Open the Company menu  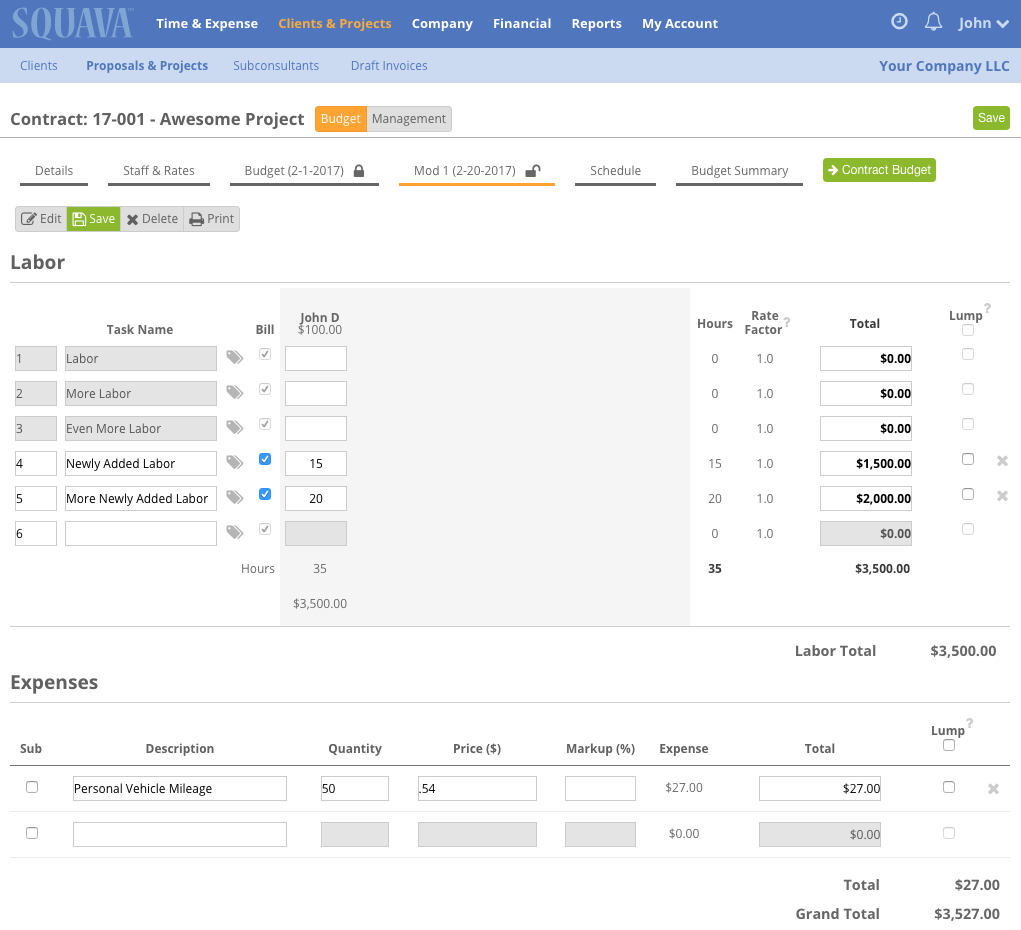[442, 23]
